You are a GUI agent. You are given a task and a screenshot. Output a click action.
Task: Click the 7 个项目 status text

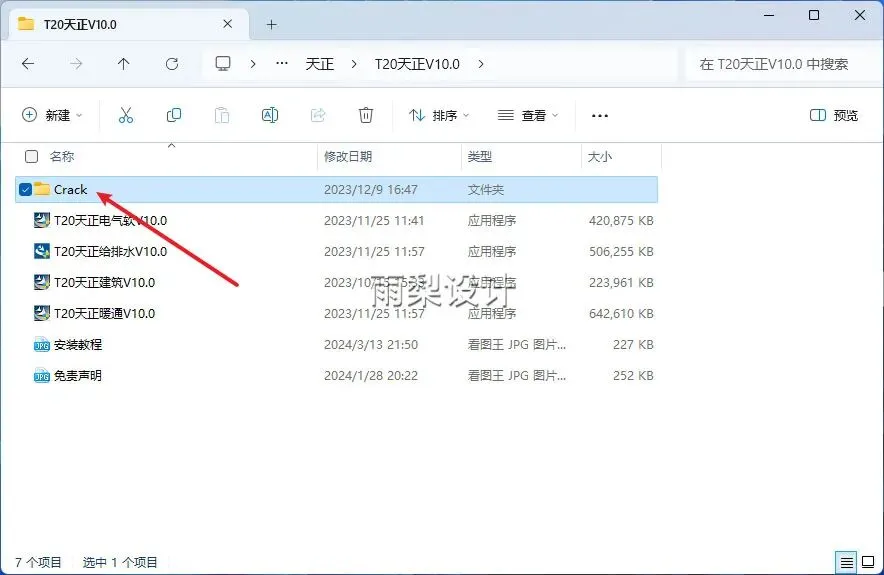tap(38, 562)
